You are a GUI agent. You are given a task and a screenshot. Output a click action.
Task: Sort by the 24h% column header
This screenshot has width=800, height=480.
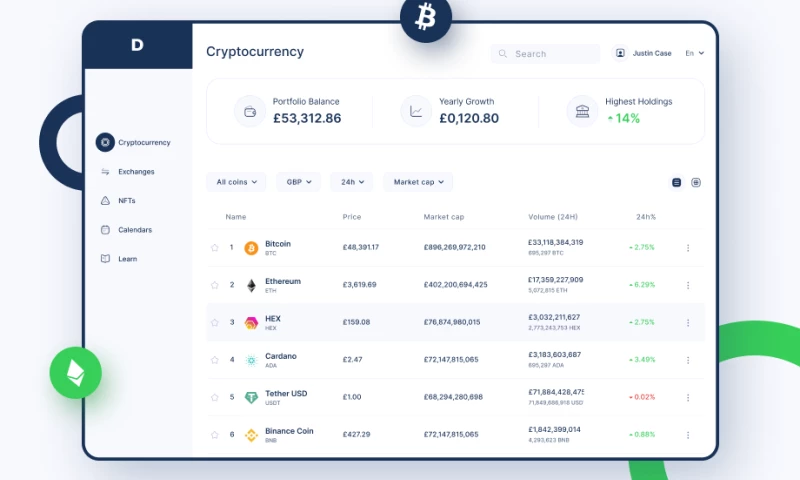click(646, 217)
